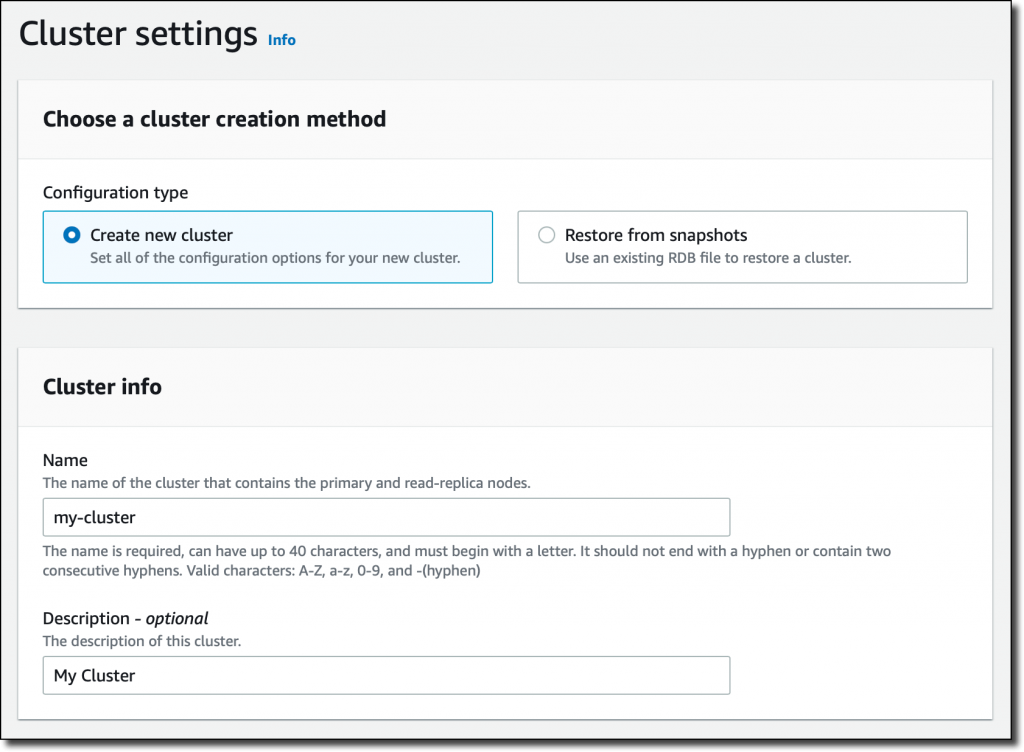Image resolution: width=1024 pixels, height=752 pixels.
Task: Click the primary and read-replica nodes description
Action: coord(287,483)
